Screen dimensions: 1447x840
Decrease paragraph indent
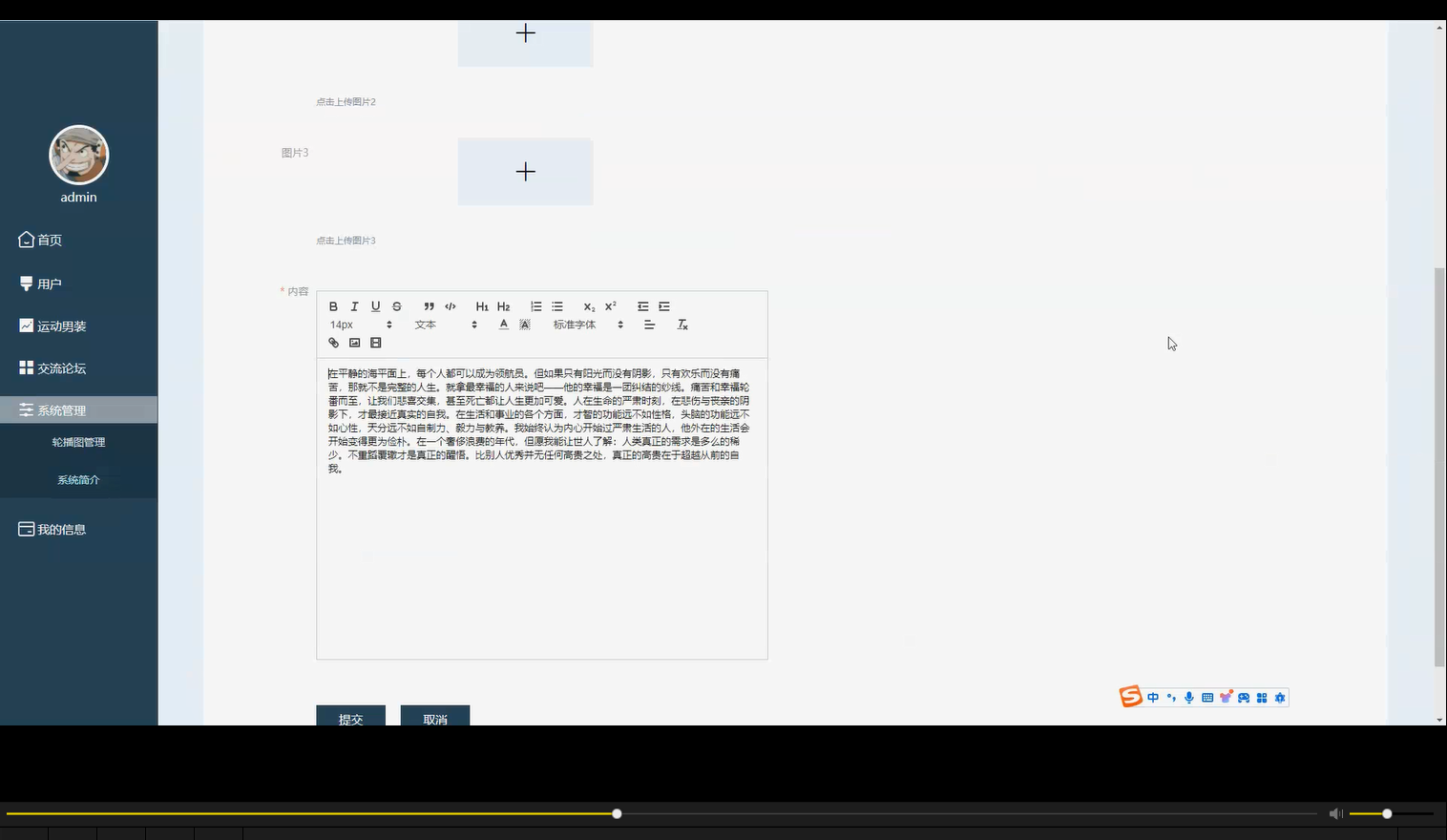(642, 306)
